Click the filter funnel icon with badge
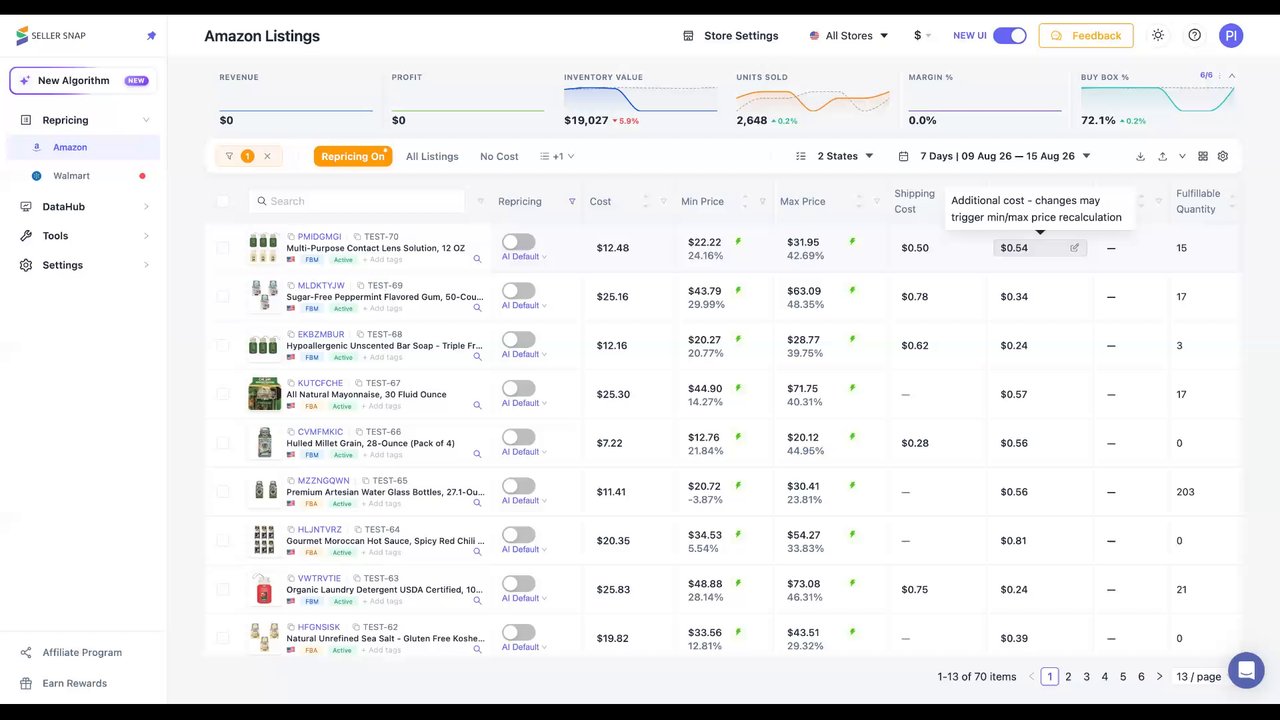Image resolution: width=1280 pixels, height=720 pixels. 229,156
